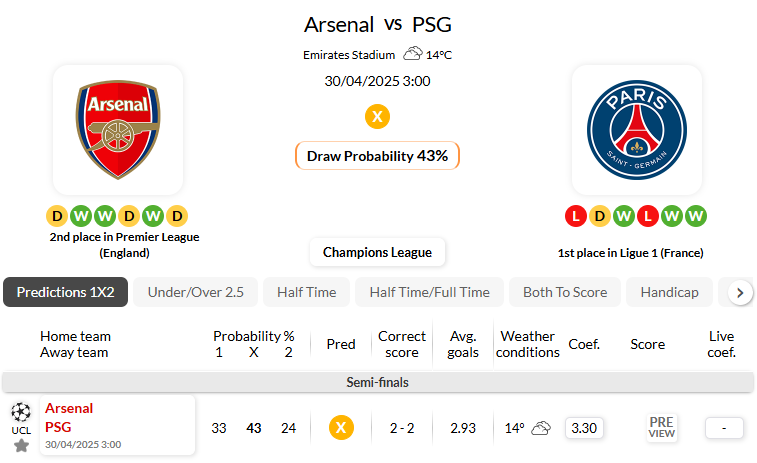Switch to the Under/Over 2.5 tab
This screenshot has width=757, height=463.
pos(196,292)
